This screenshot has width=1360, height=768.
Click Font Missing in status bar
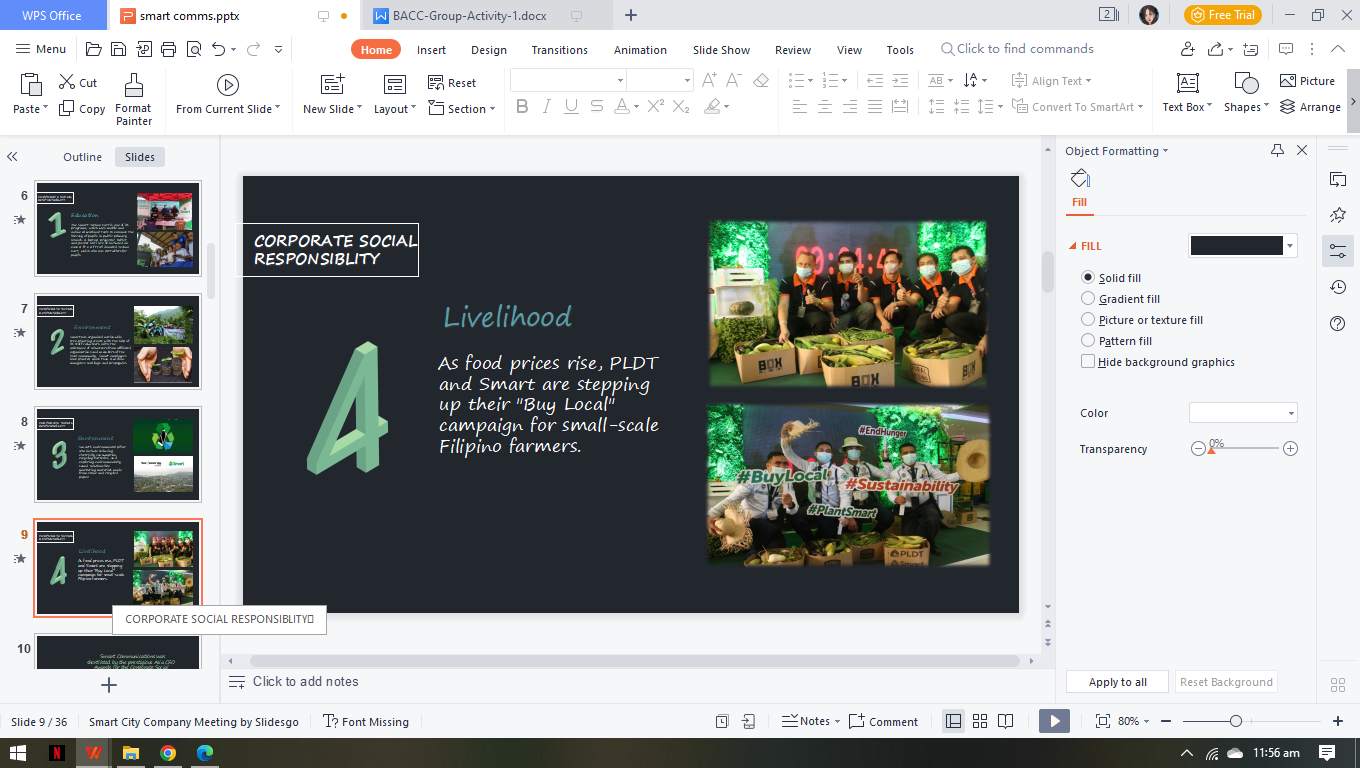(366, 721)
